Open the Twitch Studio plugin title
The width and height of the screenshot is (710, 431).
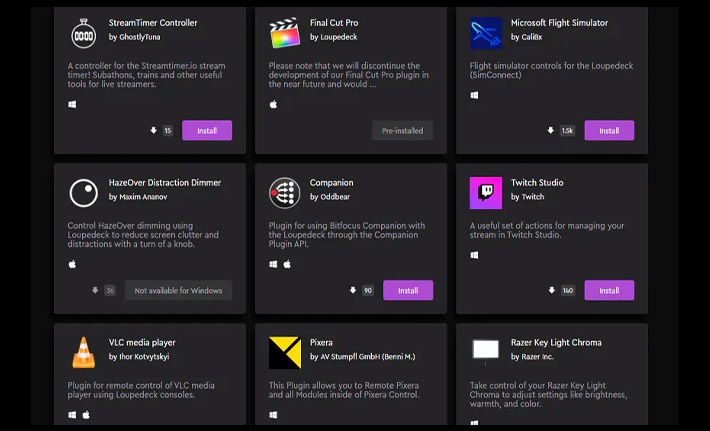tap(537, 182)
